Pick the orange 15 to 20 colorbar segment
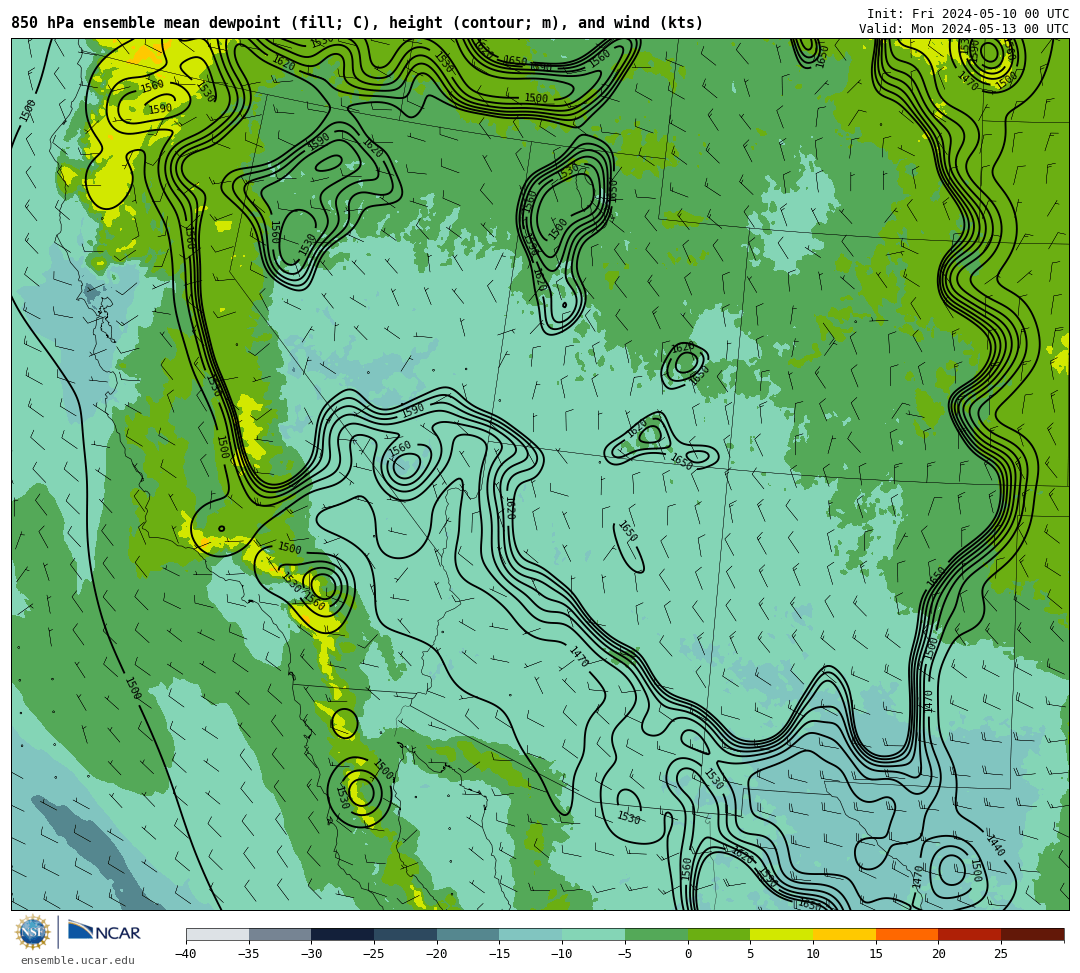 (x=907, y=934)
